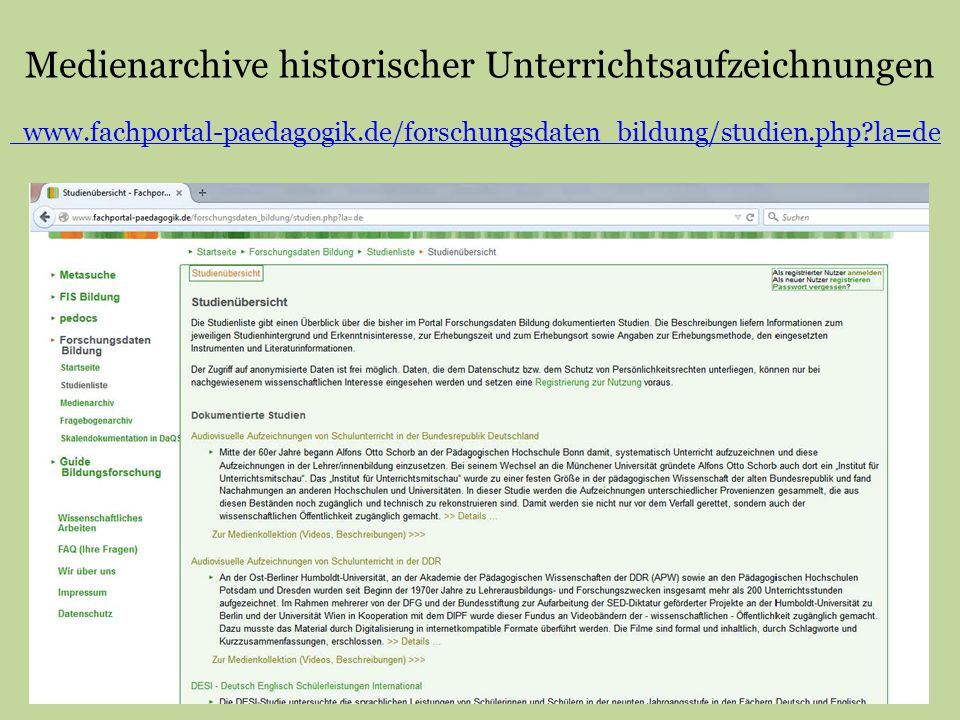The height and width of the screenshot is (720, 960).
Task: Open Zur Medienkollektion link under Bundesrepublik study
Action: pyautogui.click(x=318, y=534)
